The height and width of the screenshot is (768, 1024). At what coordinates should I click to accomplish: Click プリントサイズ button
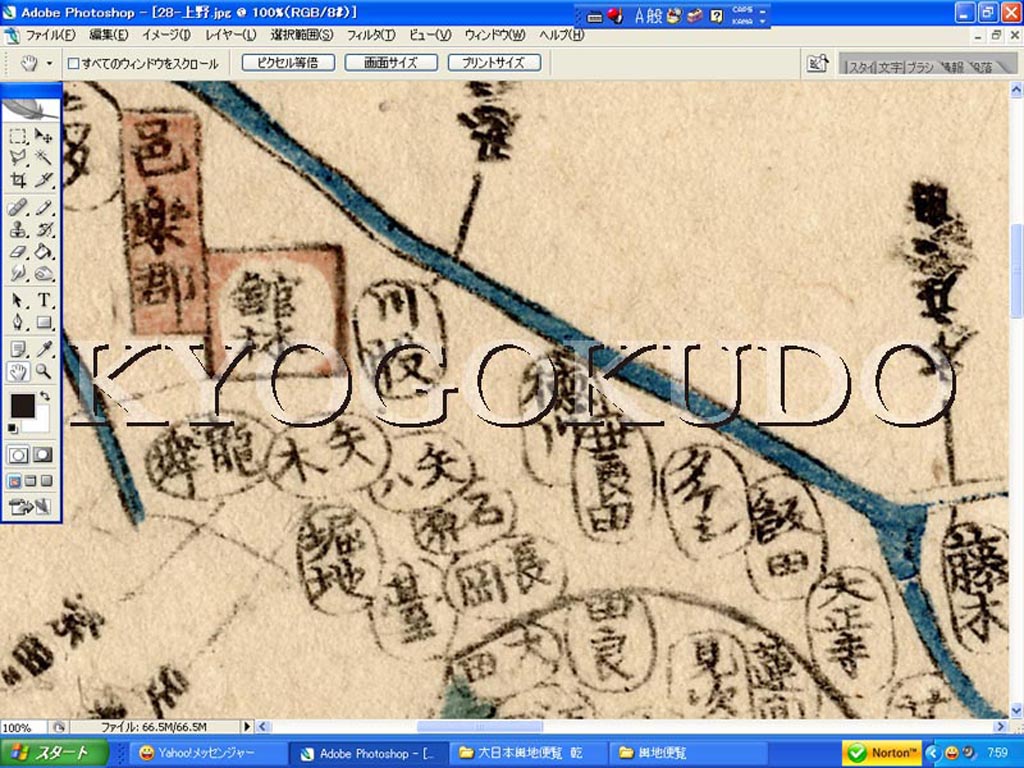(x=494, y=63)
